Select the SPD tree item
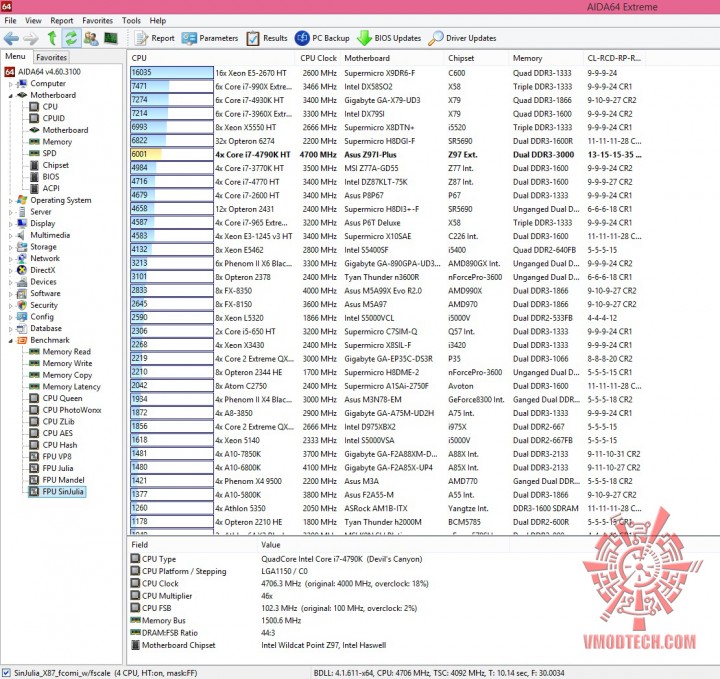Screen dimensions: 720x679 49,153
